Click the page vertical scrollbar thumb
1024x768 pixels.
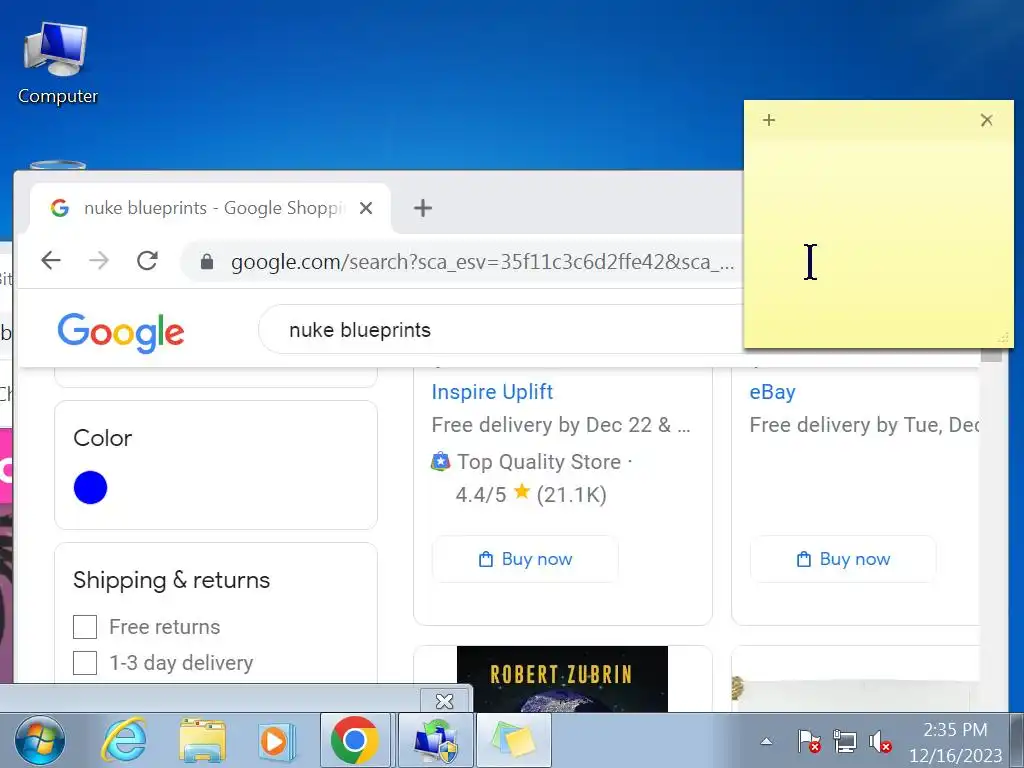click(x=991, y=356)
